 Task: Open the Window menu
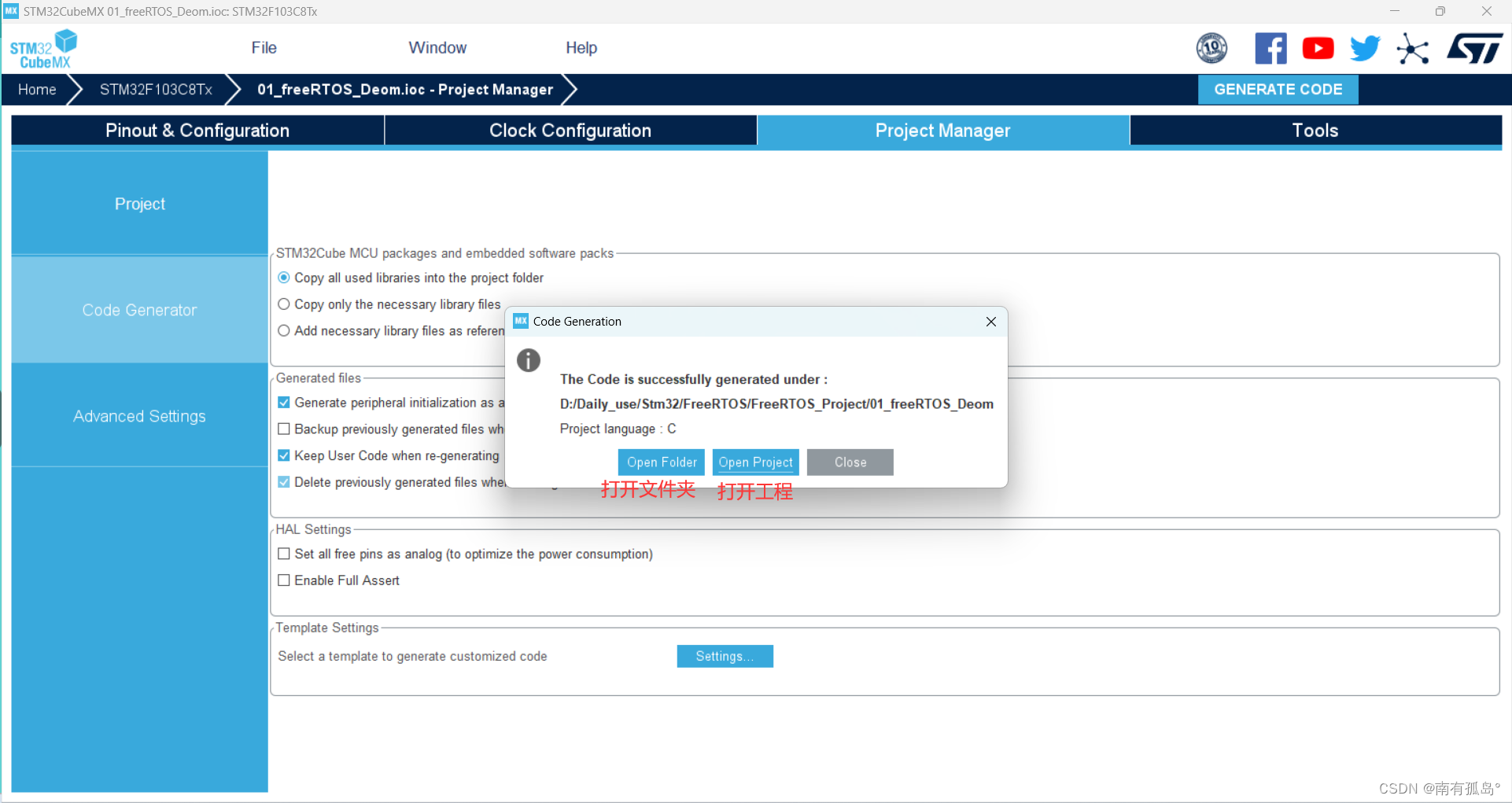point(437,48)
